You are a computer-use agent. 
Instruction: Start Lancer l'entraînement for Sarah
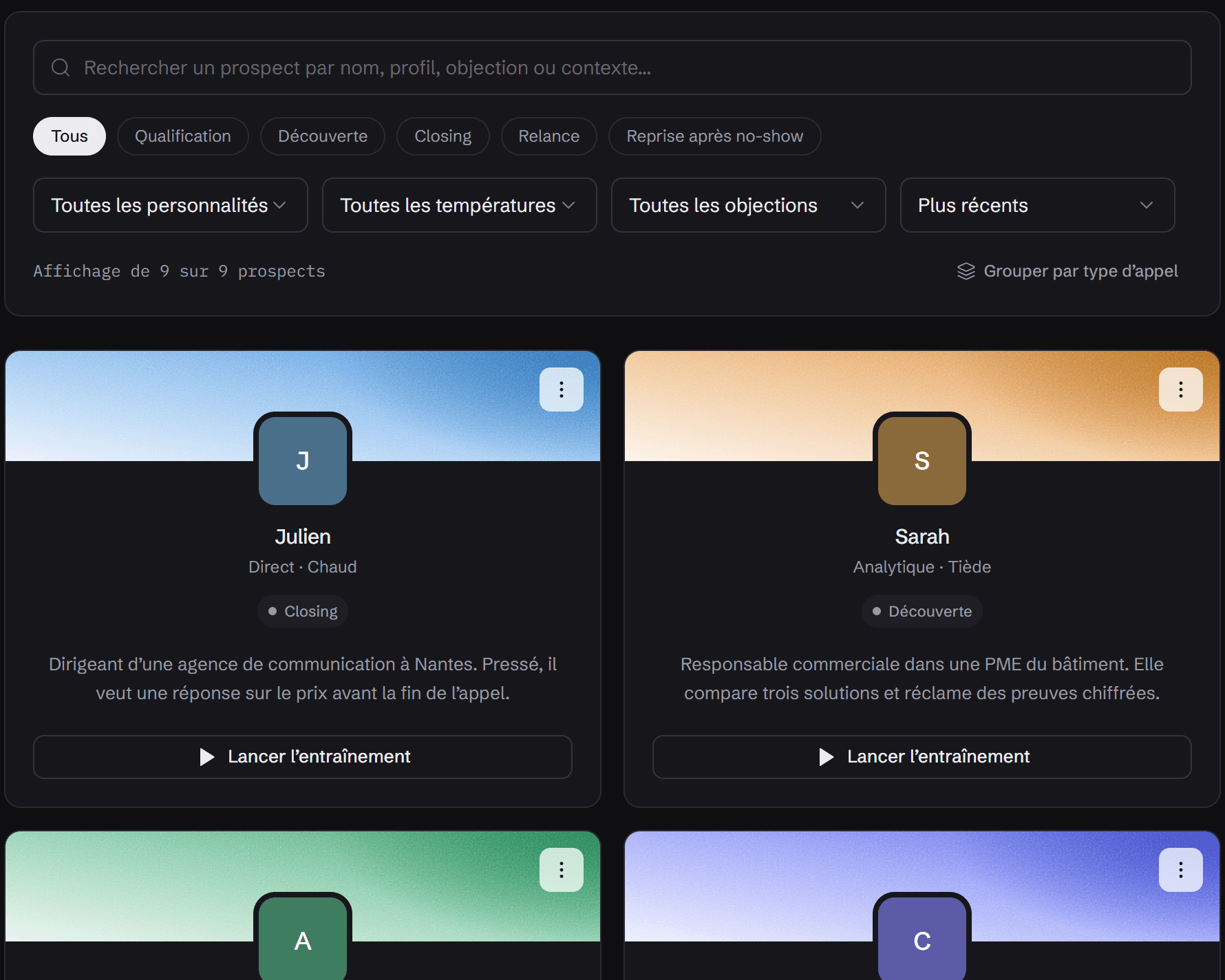pos(922,757)
